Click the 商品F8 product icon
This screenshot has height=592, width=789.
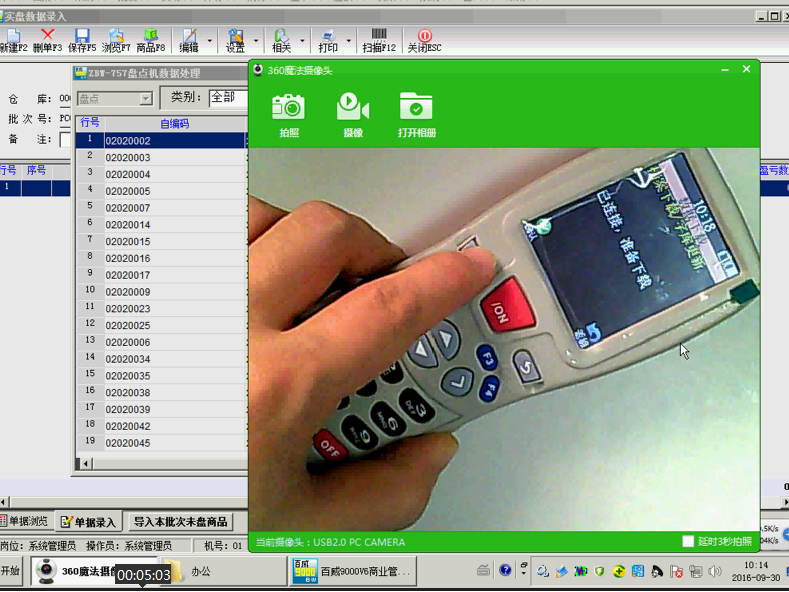click(150, 40)
